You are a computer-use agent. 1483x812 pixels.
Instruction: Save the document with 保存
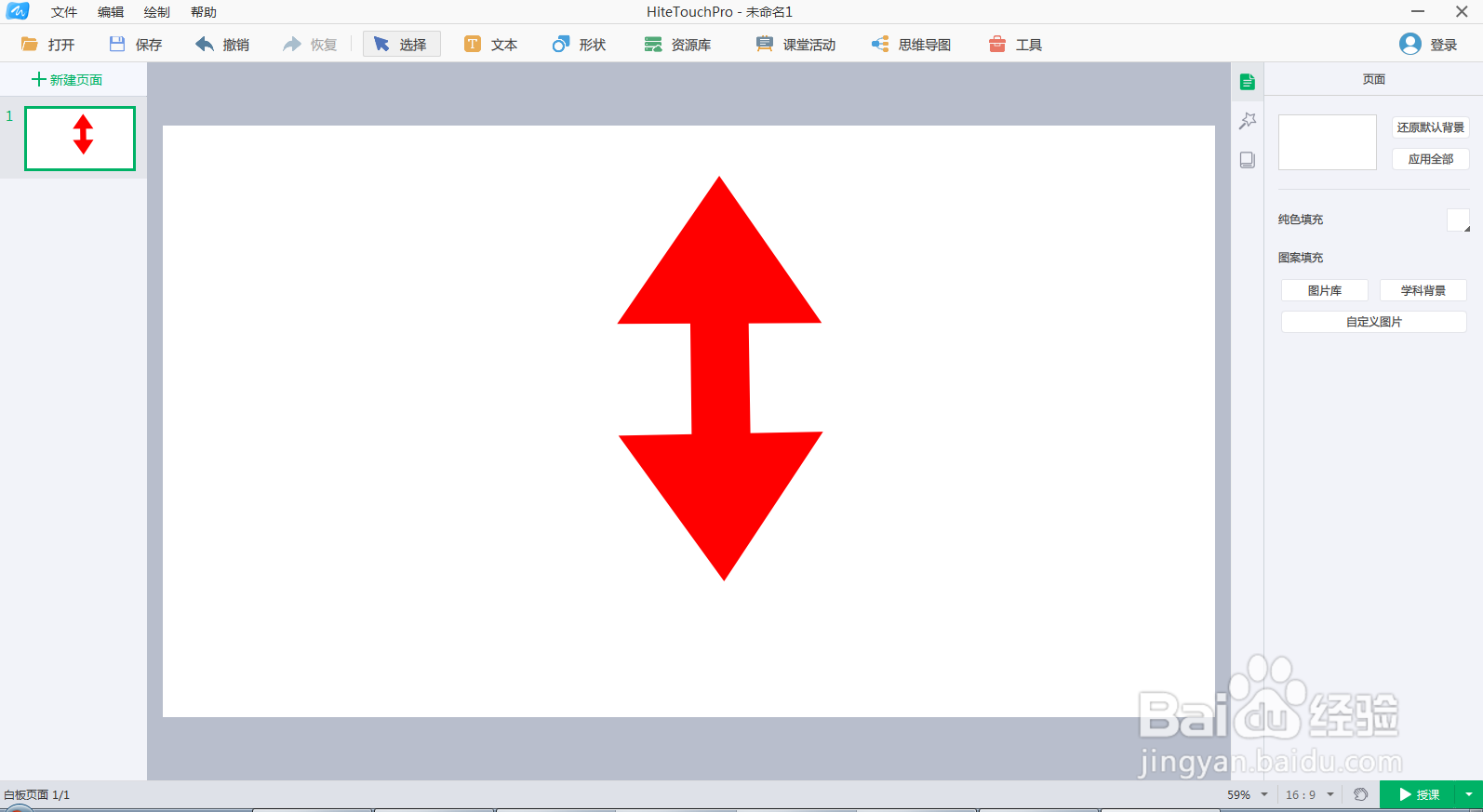click(x=136, y=44)
